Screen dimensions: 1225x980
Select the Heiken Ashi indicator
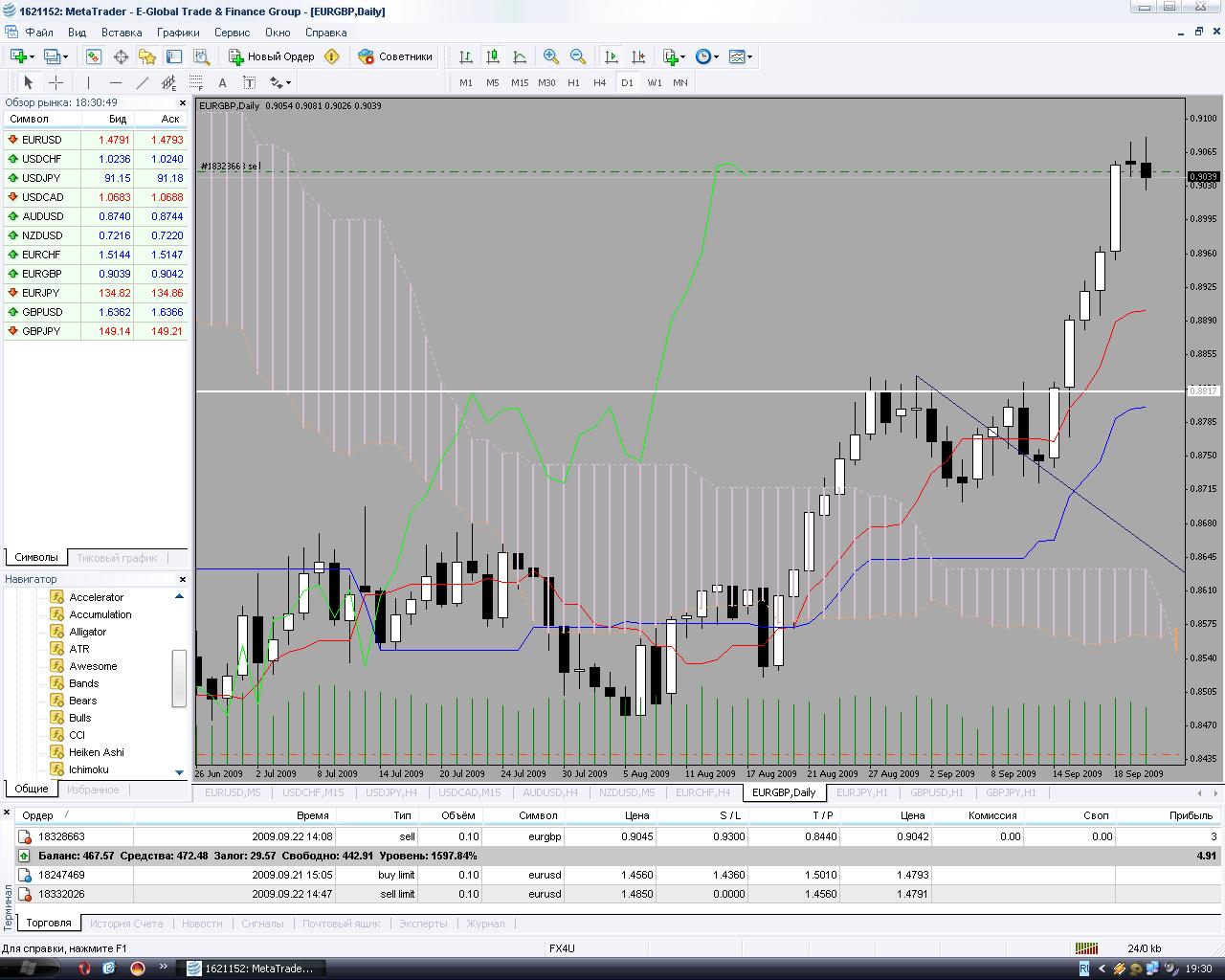tap(96, 752)
